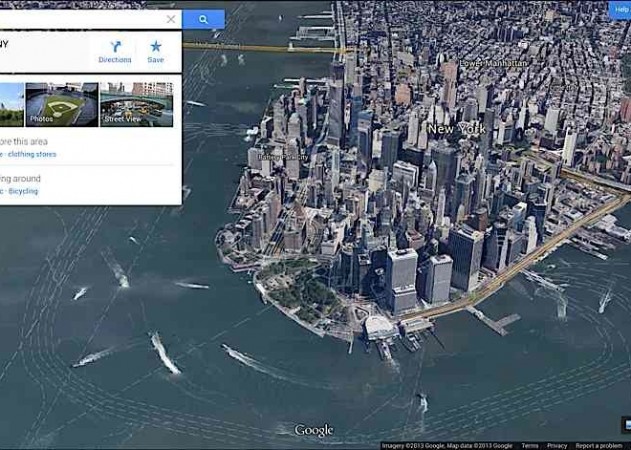Click the Google logo on the map
This screenshot has height=450, width=631.
314,431
